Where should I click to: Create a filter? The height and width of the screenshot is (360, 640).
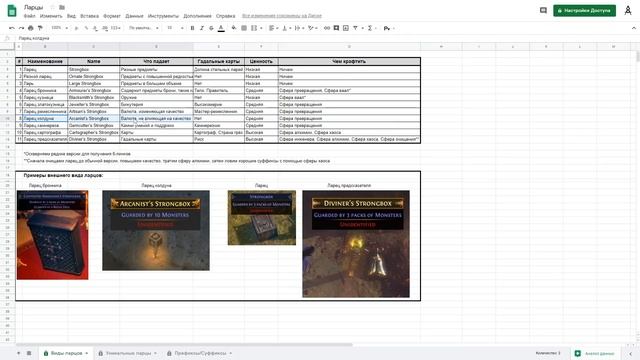356,28
